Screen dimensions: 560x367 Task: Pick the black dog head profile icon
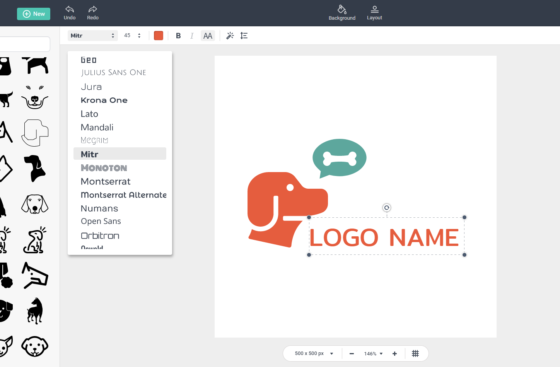pos(35,168)
